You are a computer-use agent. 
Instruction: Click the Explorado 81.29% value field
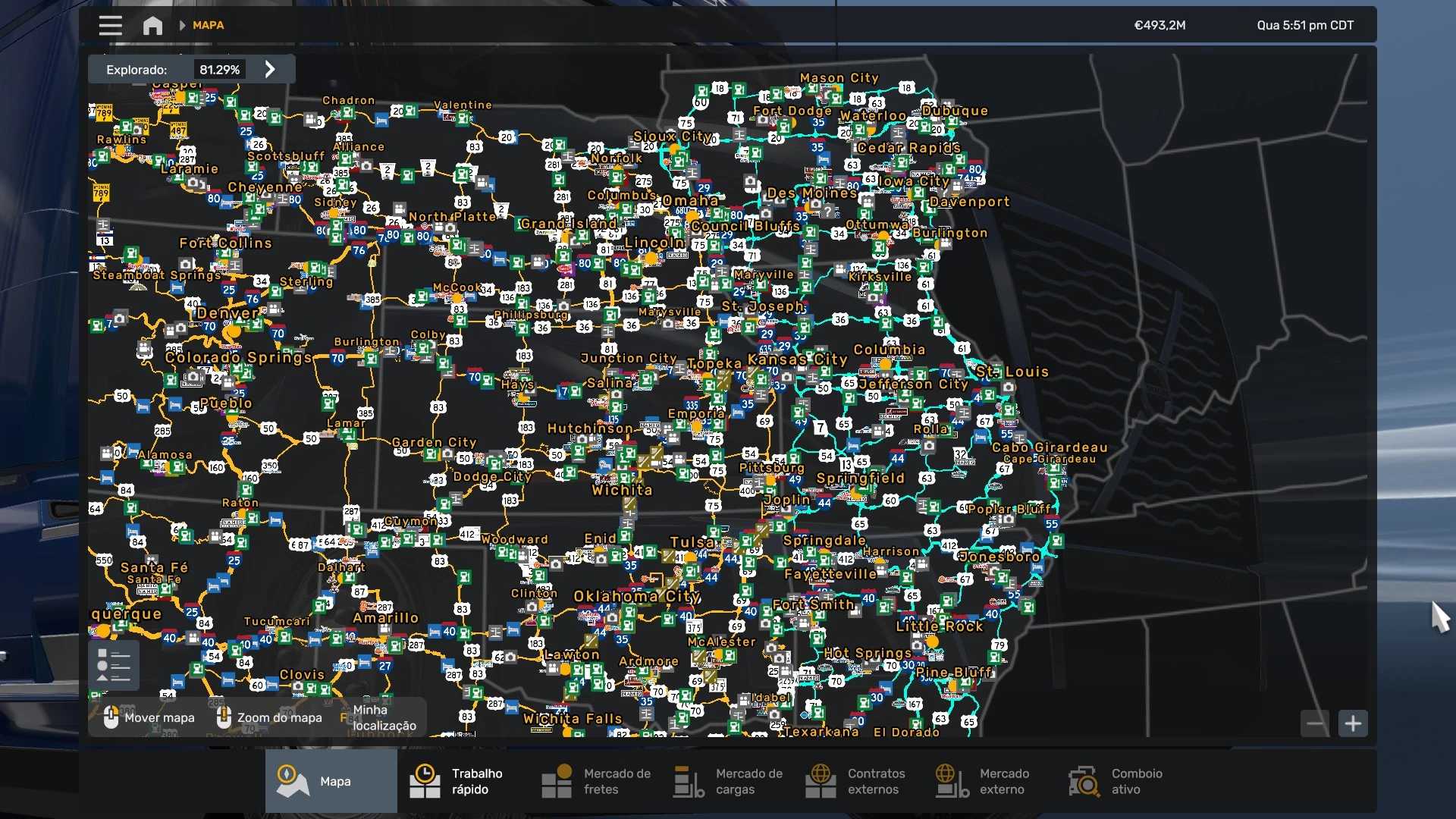[x=219, y=70]
